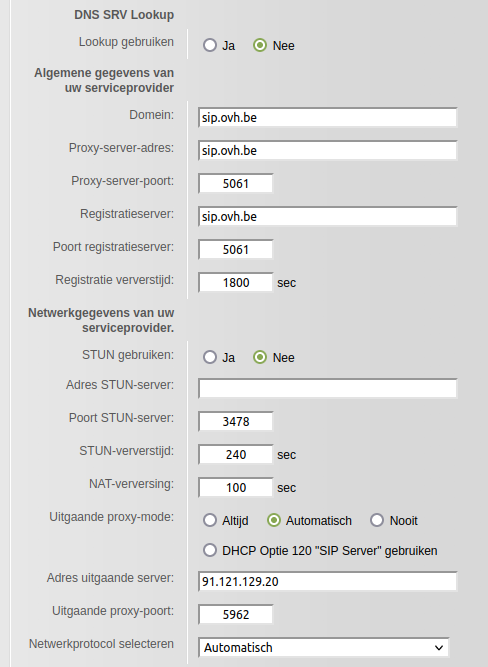488x667 pixels.
Task: Set outgoing proxy mode to Altijd
Action: (x=210, y=520)
